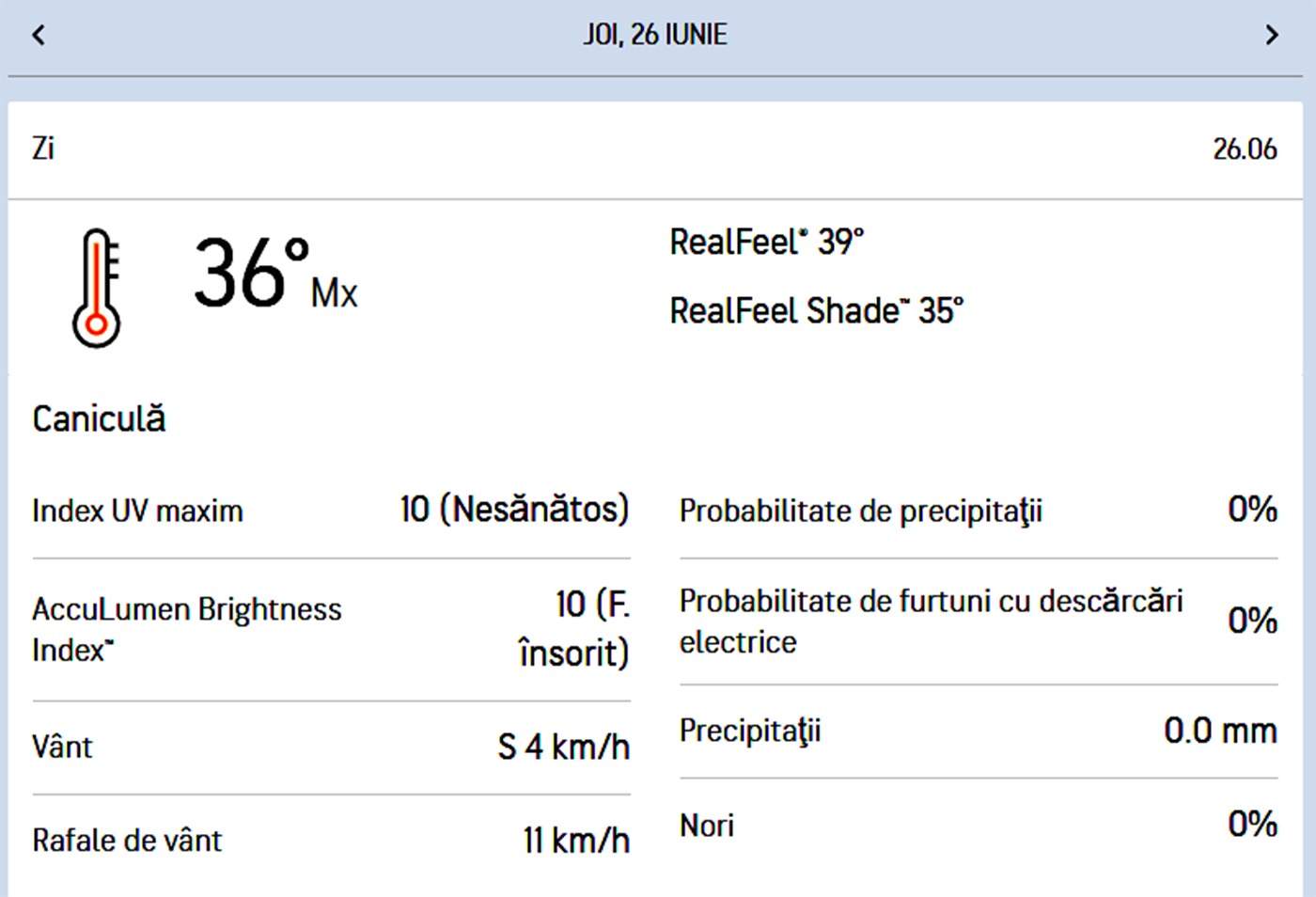Click the JOI, 26 IUNIE date header
1316x897 pixels.
pos(655,36)
